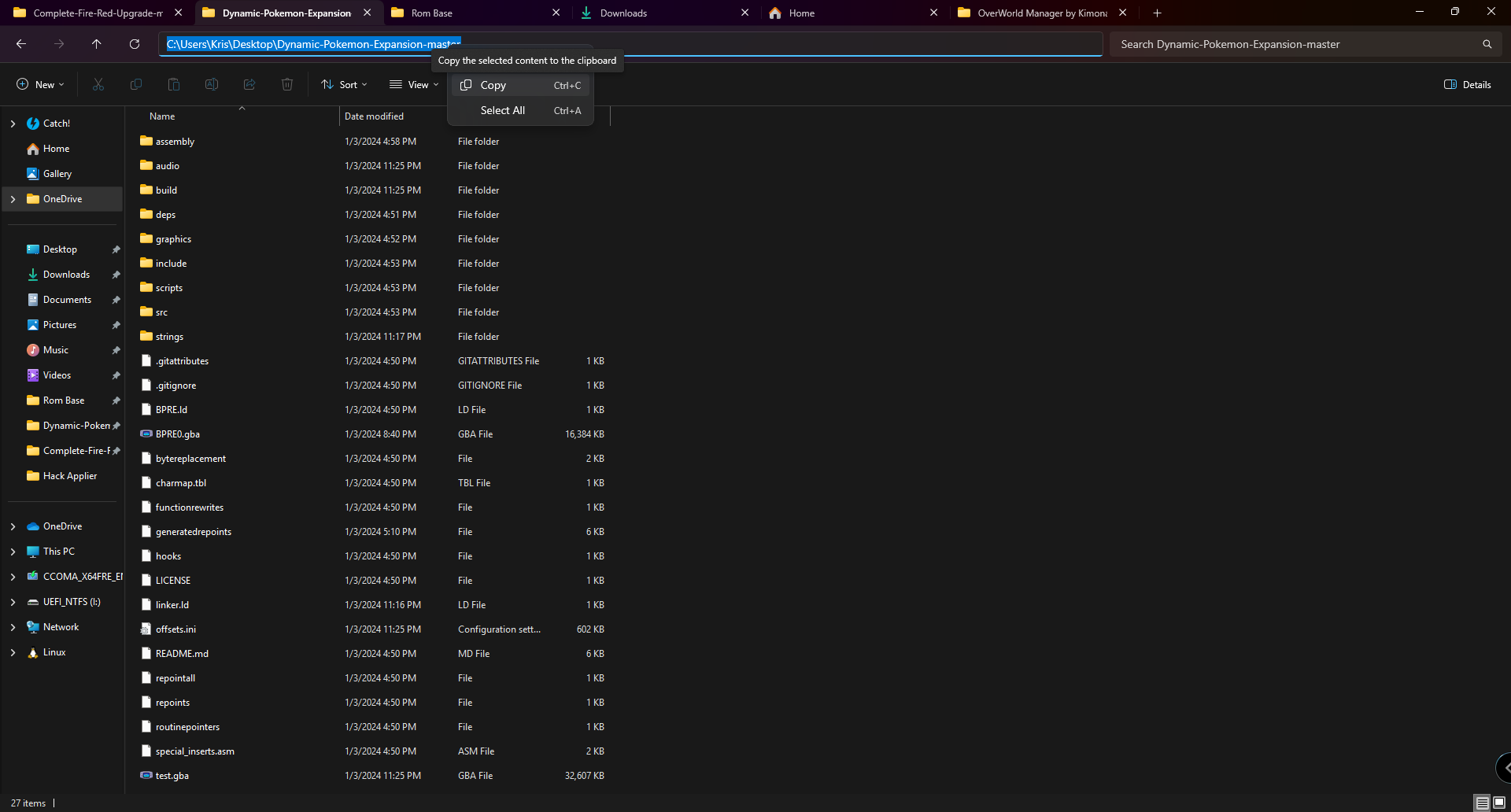The height and width of the screenshot is (812, 1511).
Task: Go up one folder with Up arrow
Action: pos(97,44)
